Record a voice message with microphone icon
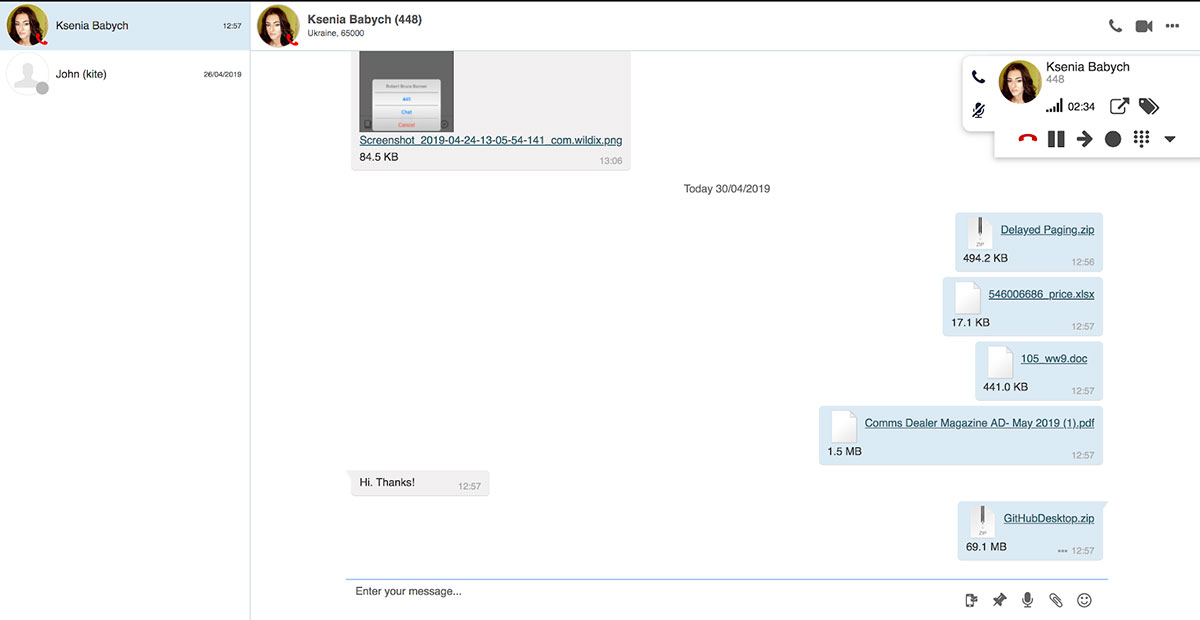 pyautogui.click(x=1027, y=599)
